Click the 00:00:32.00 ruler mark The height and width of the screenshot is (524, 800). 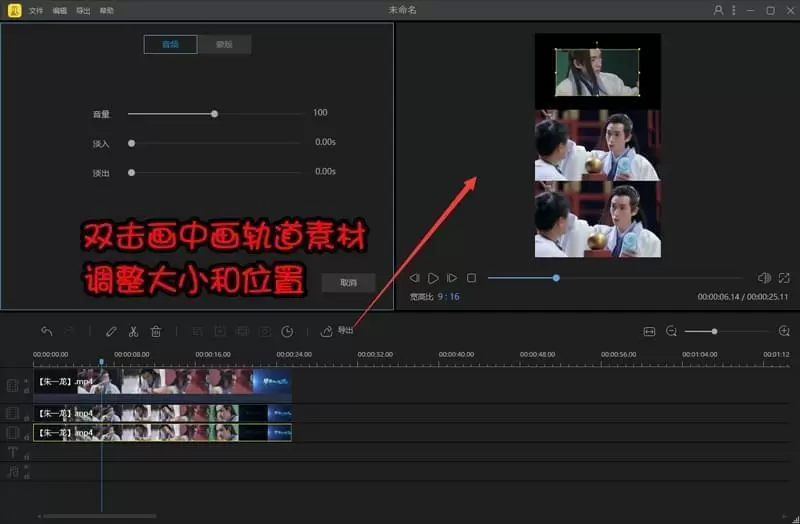tap(375, 354)
